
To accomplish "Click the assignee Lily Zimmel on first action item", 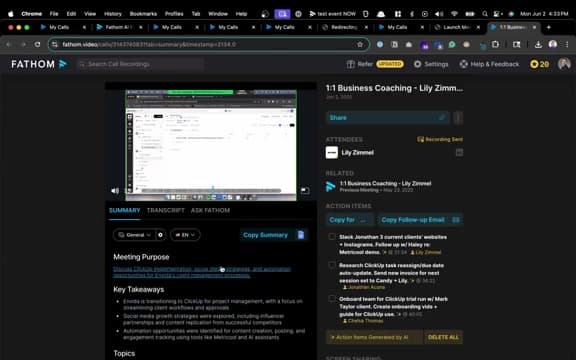I will click(426, 252).
